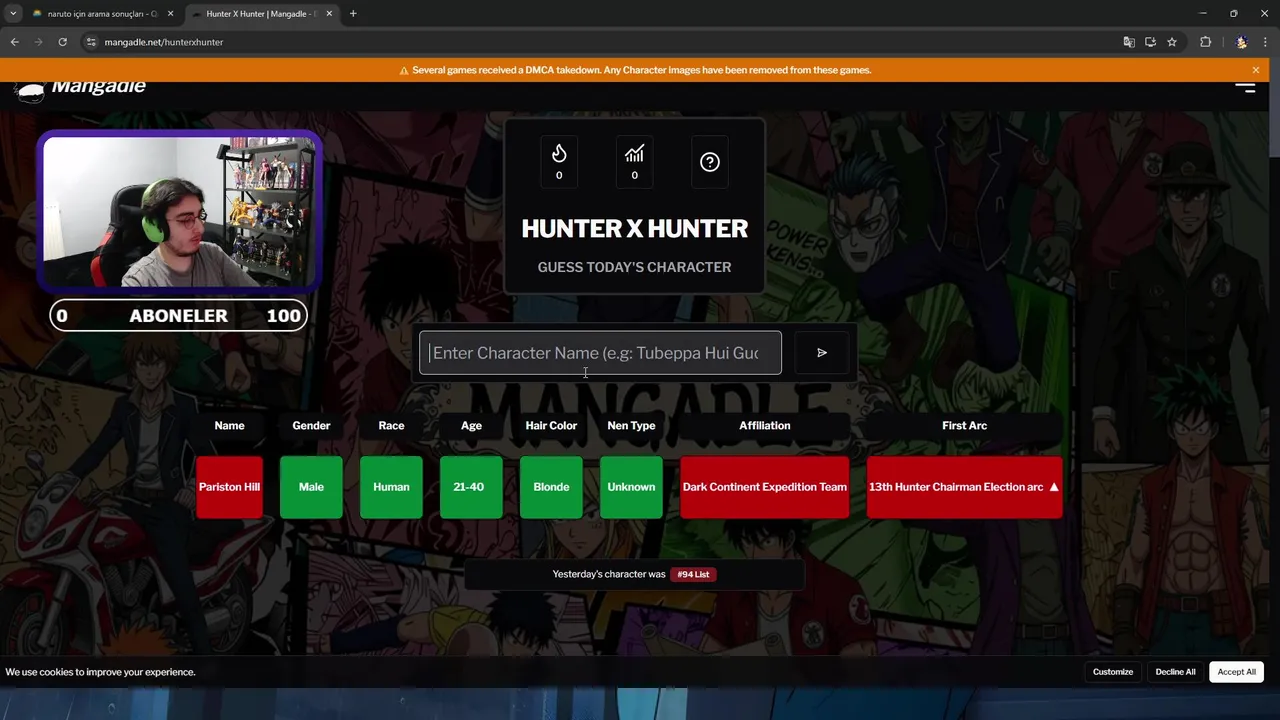Click the webcam overlay thumbnail
Screen dimensions: 1280x720
[180, 212]
